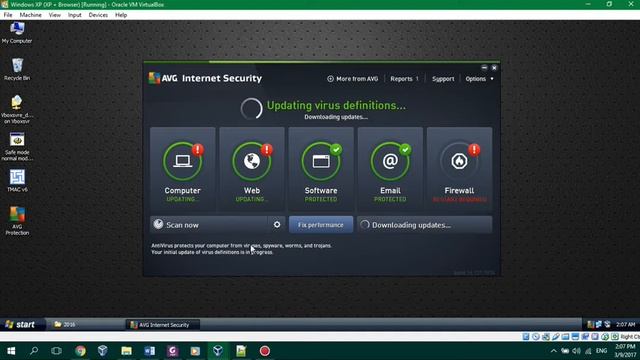This screenshot has width=640, height=360.
Task: Click Fix performance button
Action: [321, 224]
